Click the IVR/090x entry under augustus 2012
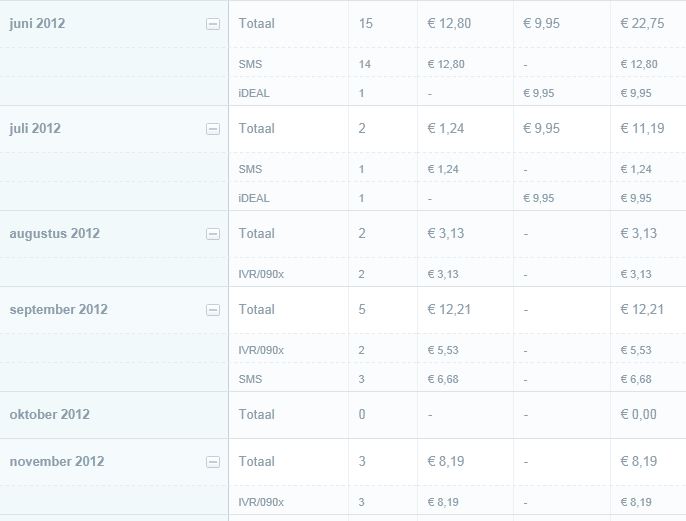 [x=261, y=274]
